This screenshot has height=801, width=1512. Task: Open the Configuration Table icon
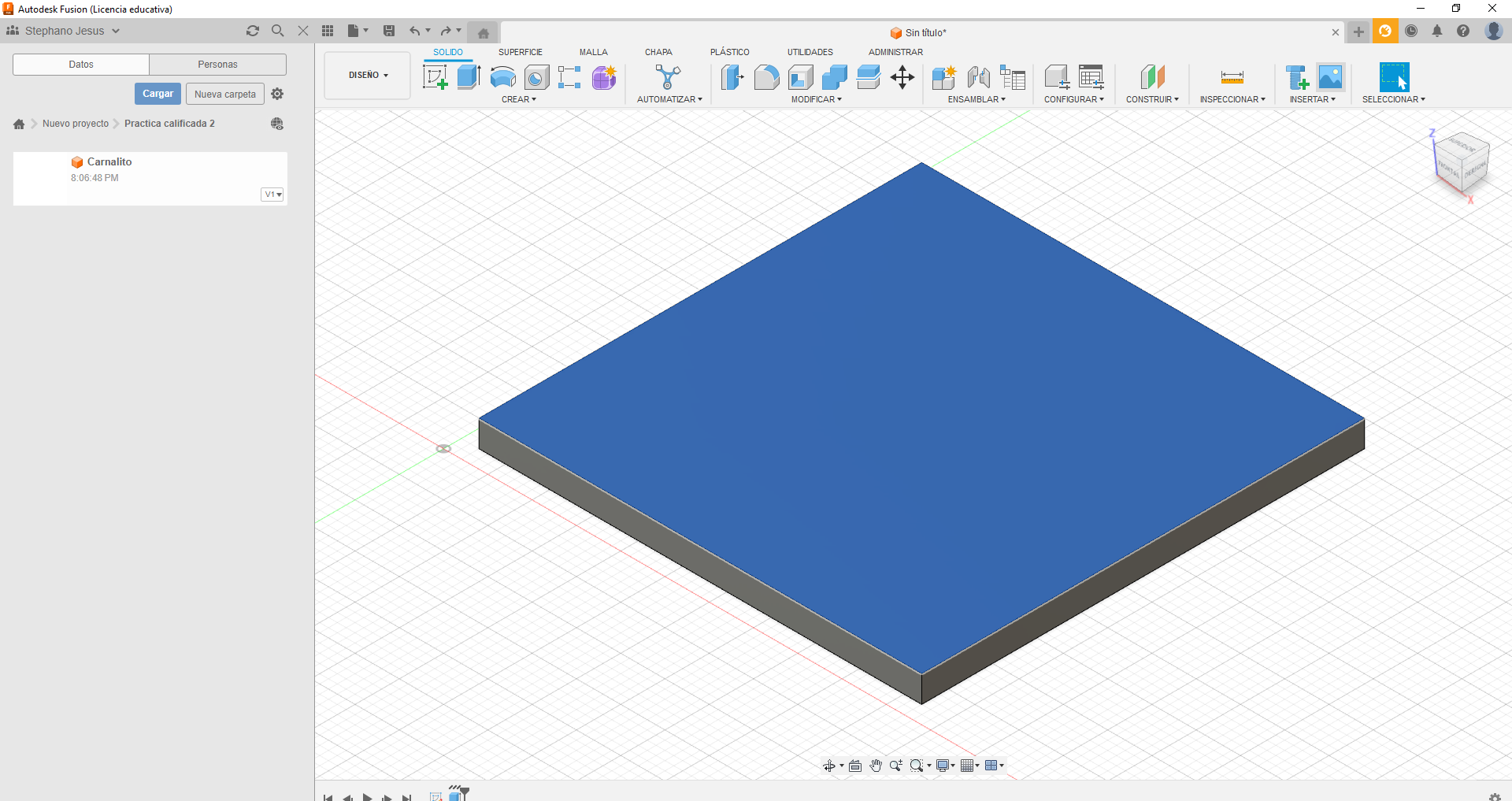(x=1091, y=77)
